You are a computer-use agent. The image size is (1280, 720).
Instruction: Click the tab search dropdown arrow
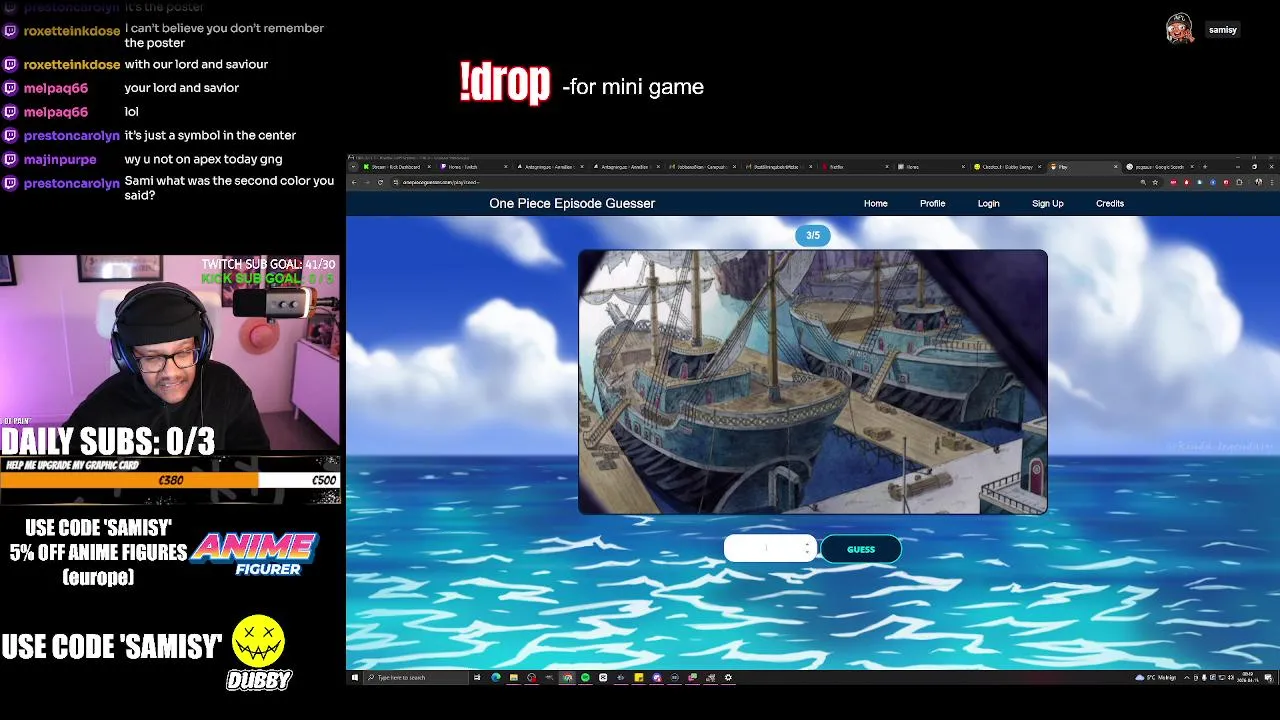pos(351,167)
